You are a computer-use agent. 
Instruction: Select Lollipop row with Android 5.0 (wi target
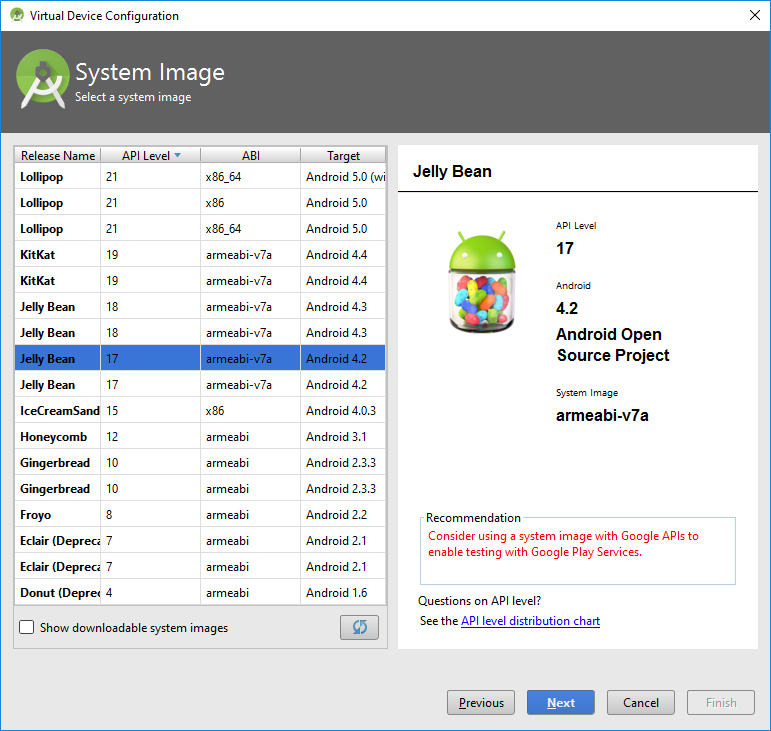click(x=200, y=176)
